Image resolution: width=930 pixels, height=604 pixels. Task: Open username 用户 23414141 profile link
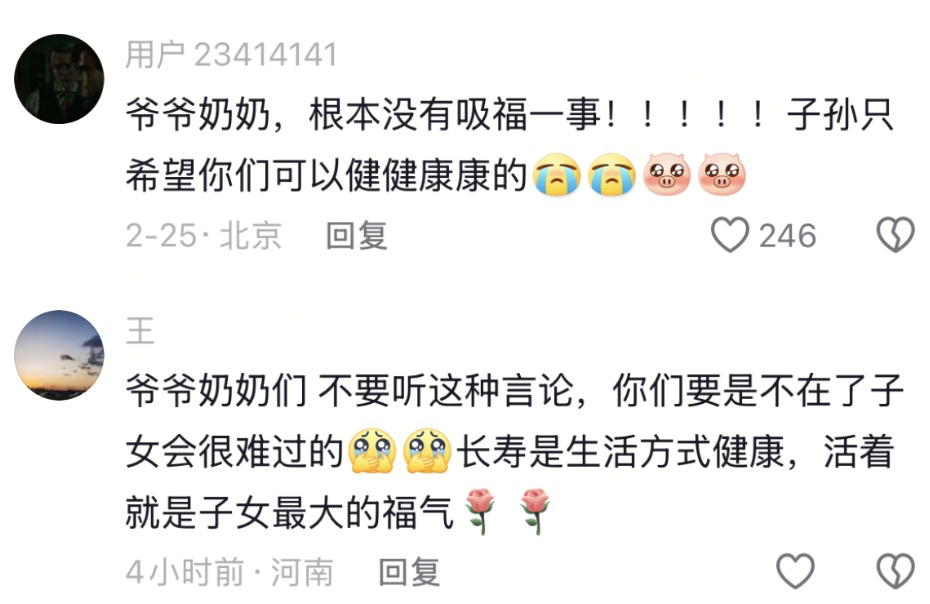tap(231, 55)
